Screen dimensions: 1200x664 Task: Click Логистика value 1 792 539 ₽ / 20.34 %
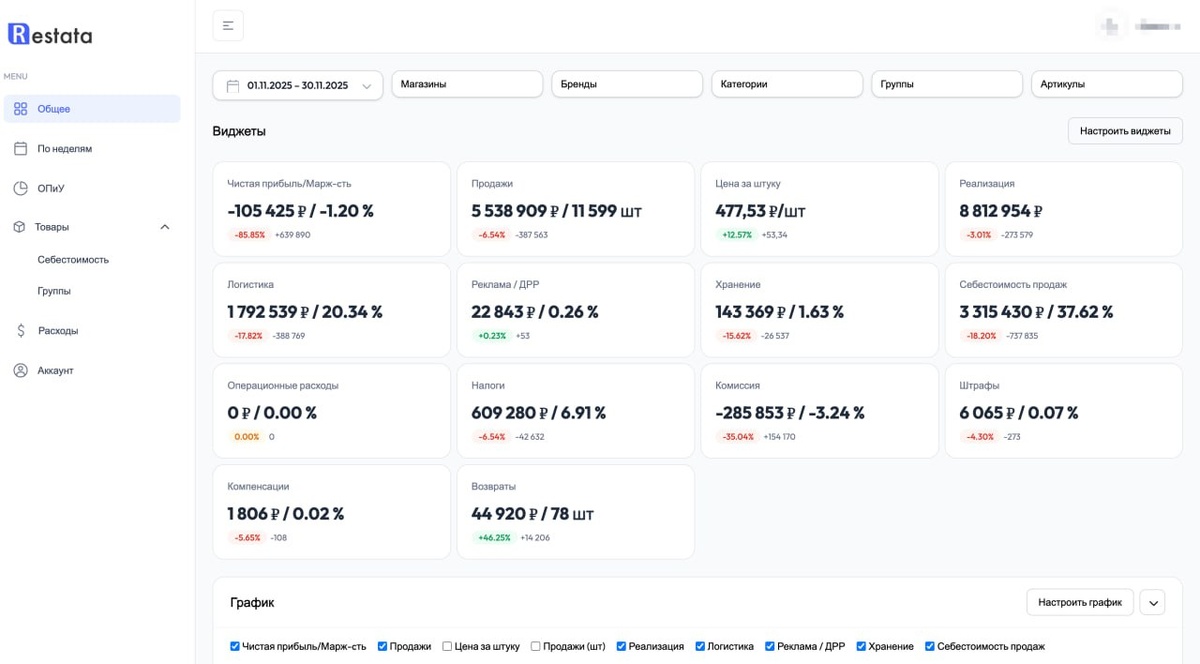tap(305, 312)
